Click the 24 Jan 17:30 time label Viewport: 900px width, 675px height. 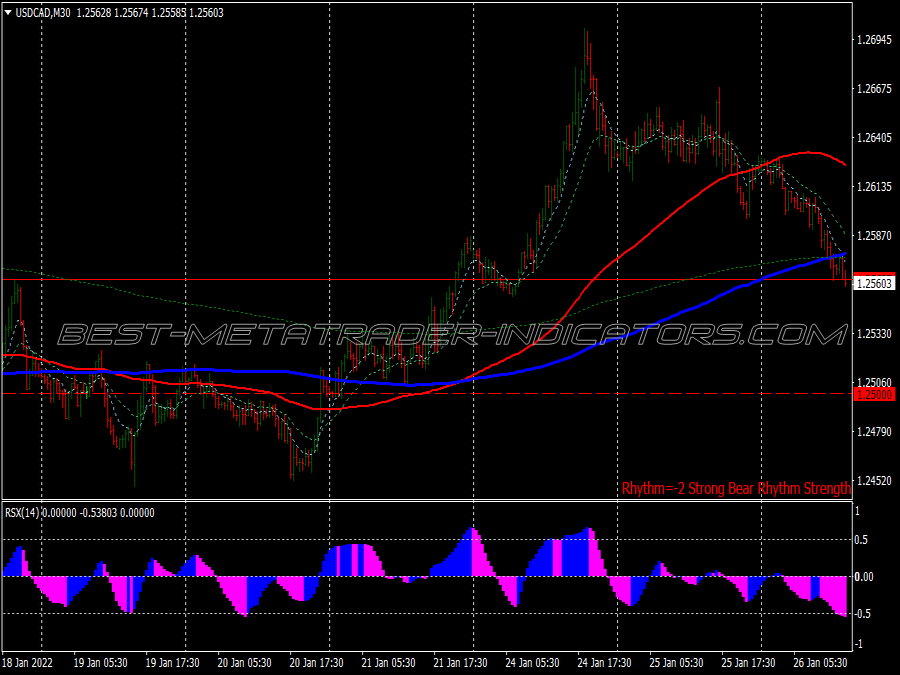click(x=604, y=663)
